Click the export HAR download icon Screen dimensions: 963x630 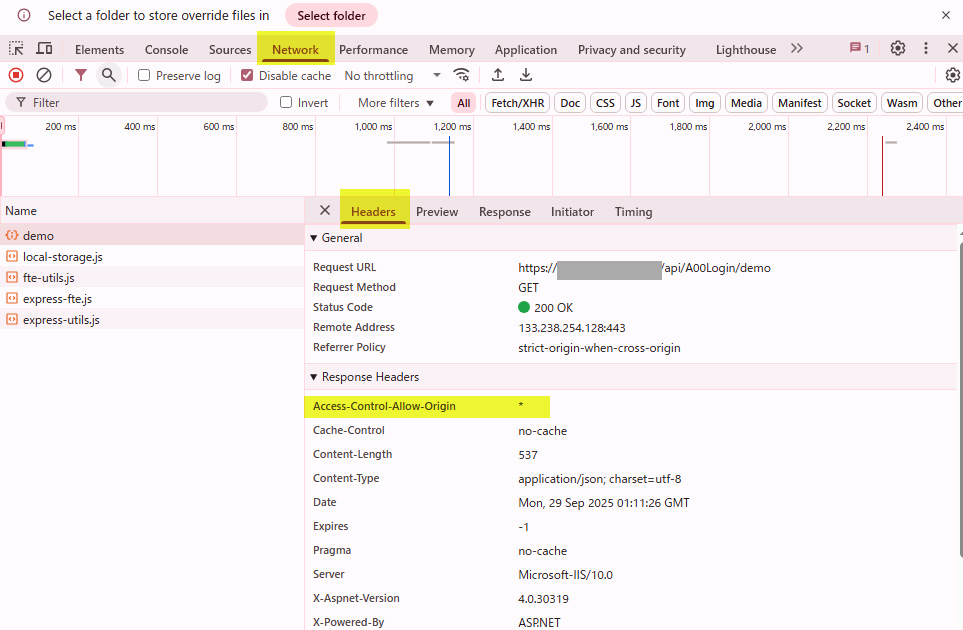coord(526,75)
